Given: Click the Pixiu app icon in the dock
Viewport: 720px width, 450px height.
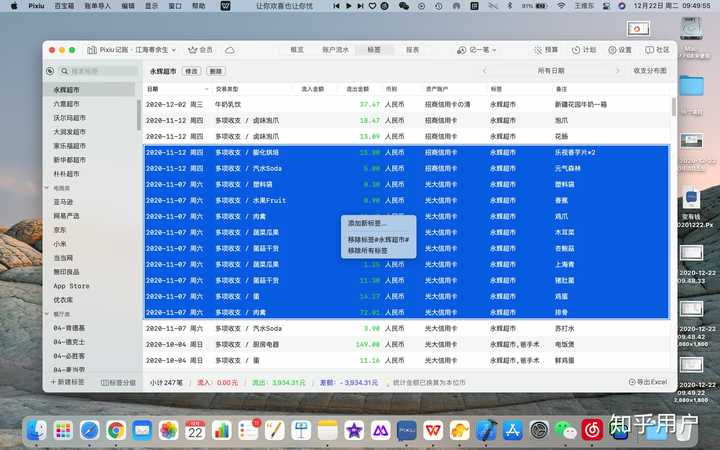Looking at the screenshot, I should (407, 430).
